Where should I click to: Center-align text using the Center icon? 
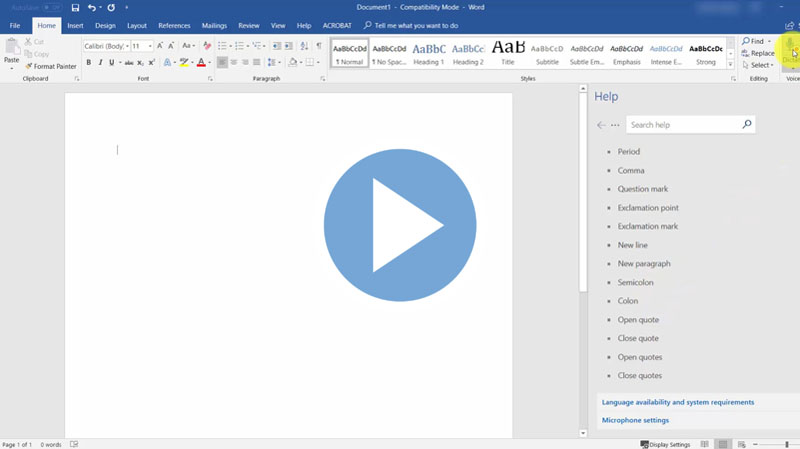234,62
